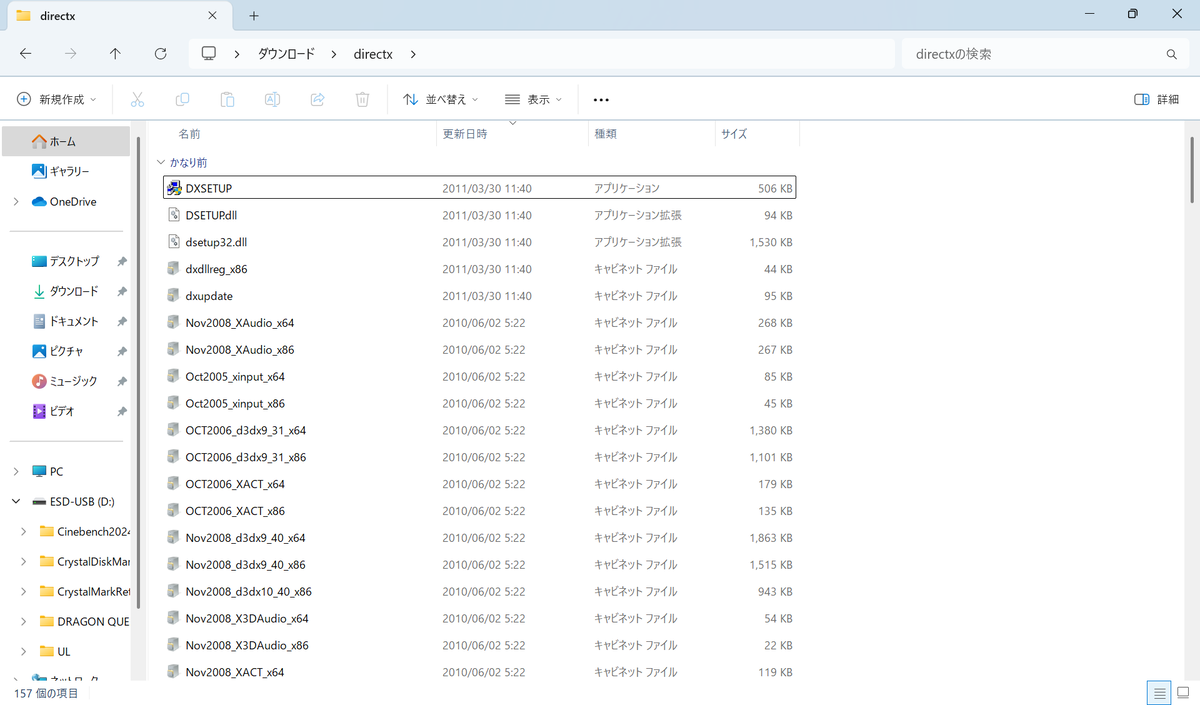The width and height of the screenshot is (1200, 705).
Task: Open ホーム in the sidebar
Action: click(x=65, y=141)
